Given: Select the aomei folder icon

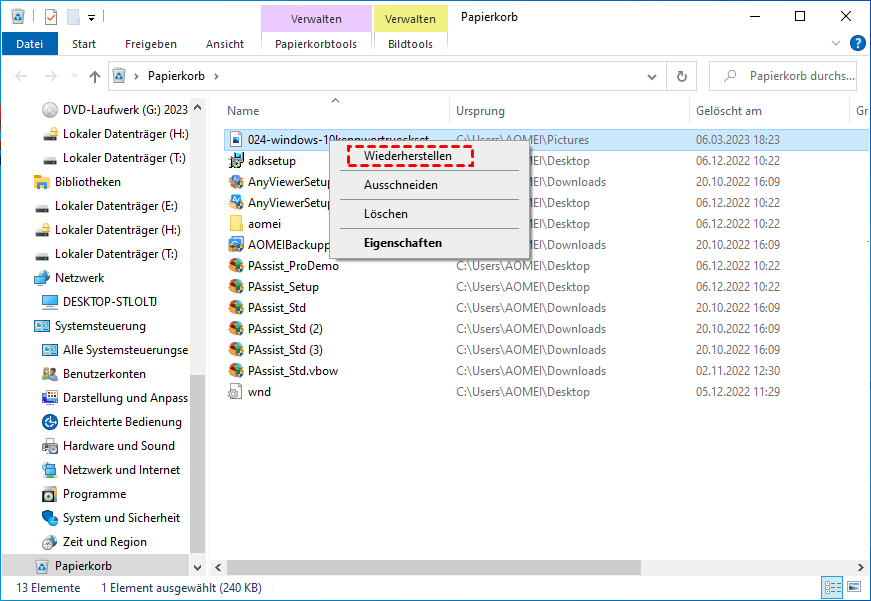Looking at the screenshot, I should (236, 223).
